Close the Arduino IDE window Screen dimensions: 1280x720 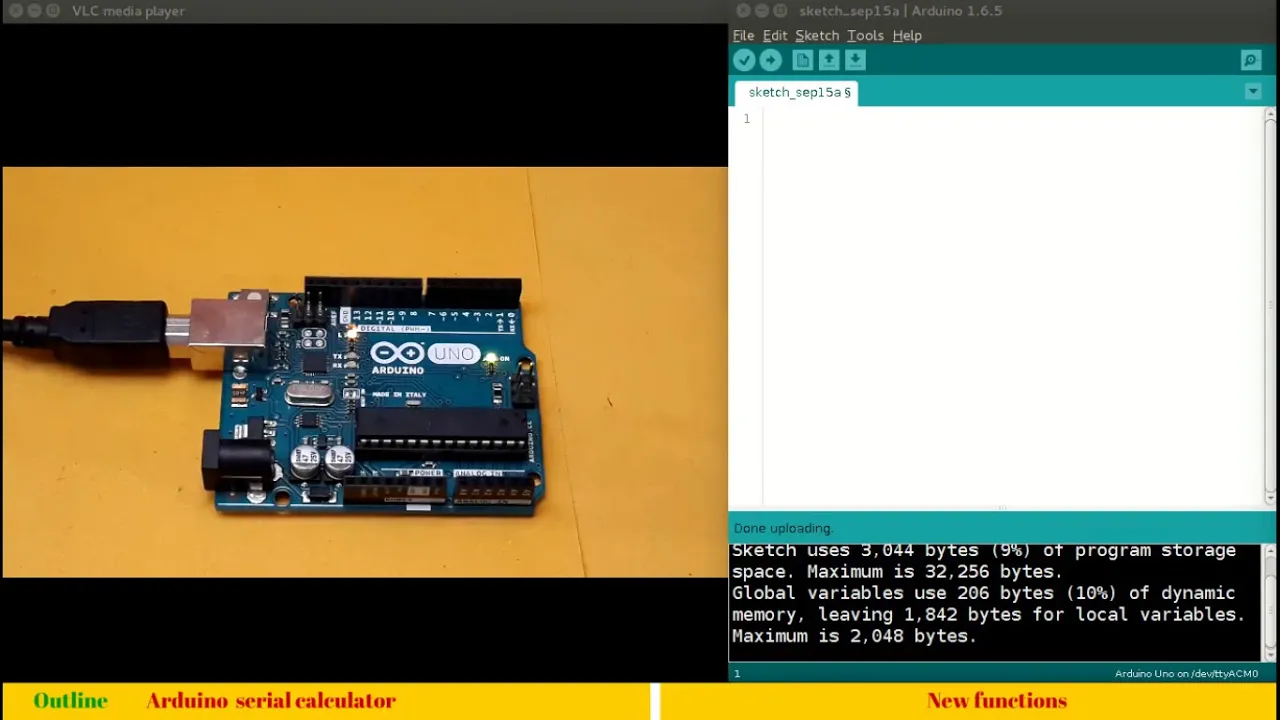pyautogui.click(x=743, y=11)
